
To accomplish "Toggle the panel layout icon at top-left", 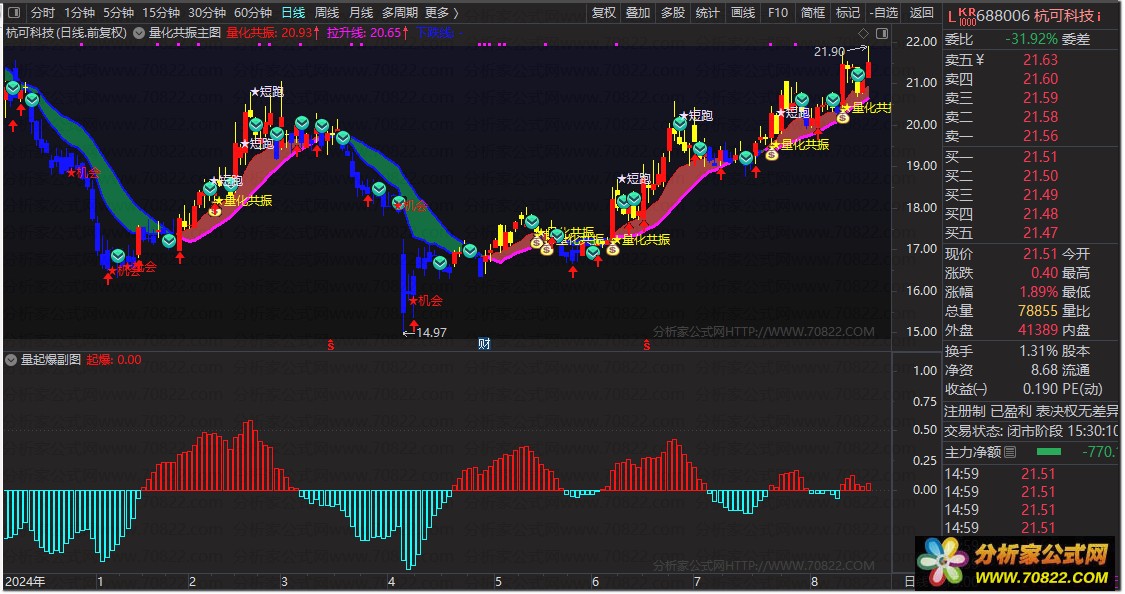I will (14, 12).
